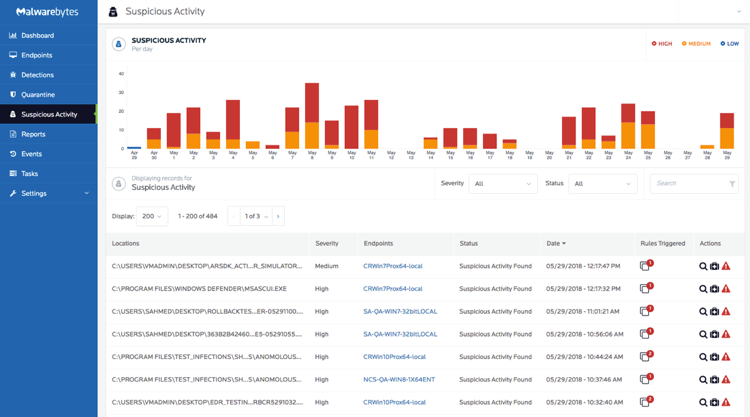Expand the Settings menu in sidebar

48,193
